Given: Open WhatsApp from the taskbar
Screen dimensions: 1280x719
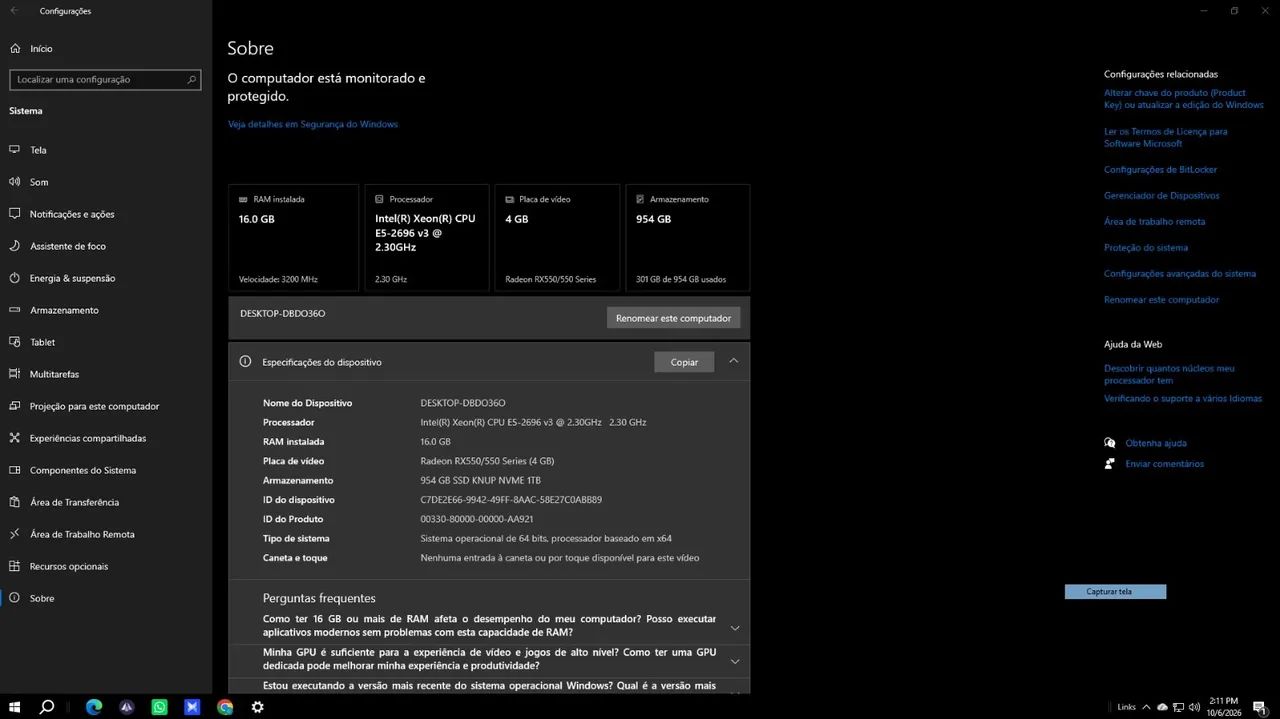Looking at the screenshot, I should click(159, 707).
